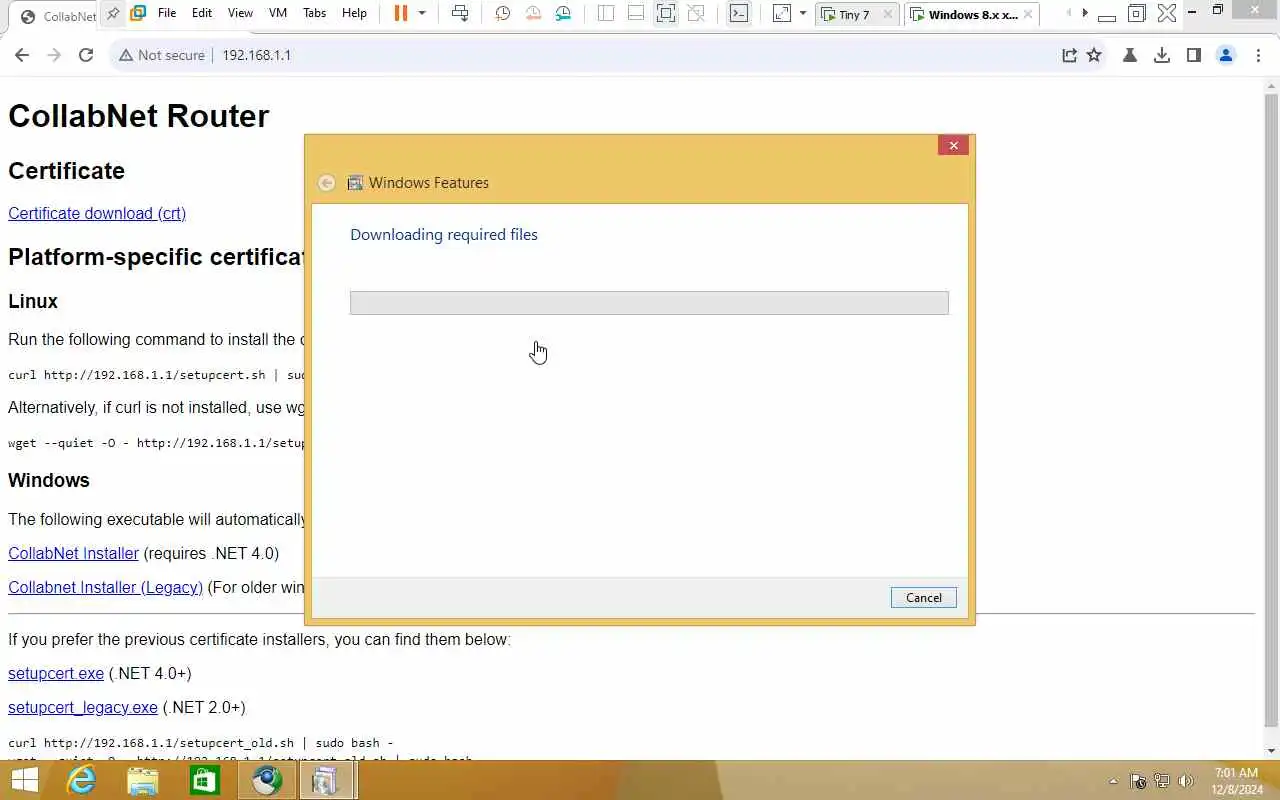Open the power options dropdown arrow
The image size is (1280, 800).
click(422, 14)
